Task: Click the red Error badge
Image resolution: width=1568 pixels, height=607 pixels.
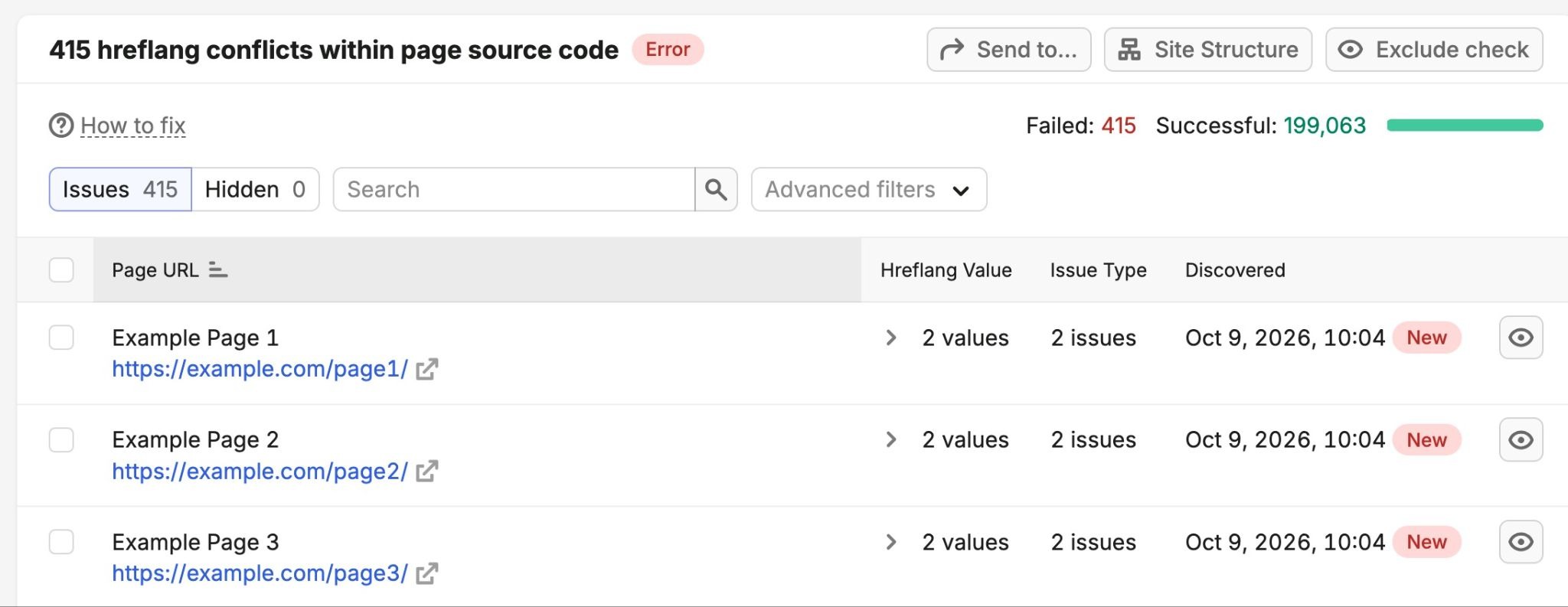Action: tap(668, 50)
